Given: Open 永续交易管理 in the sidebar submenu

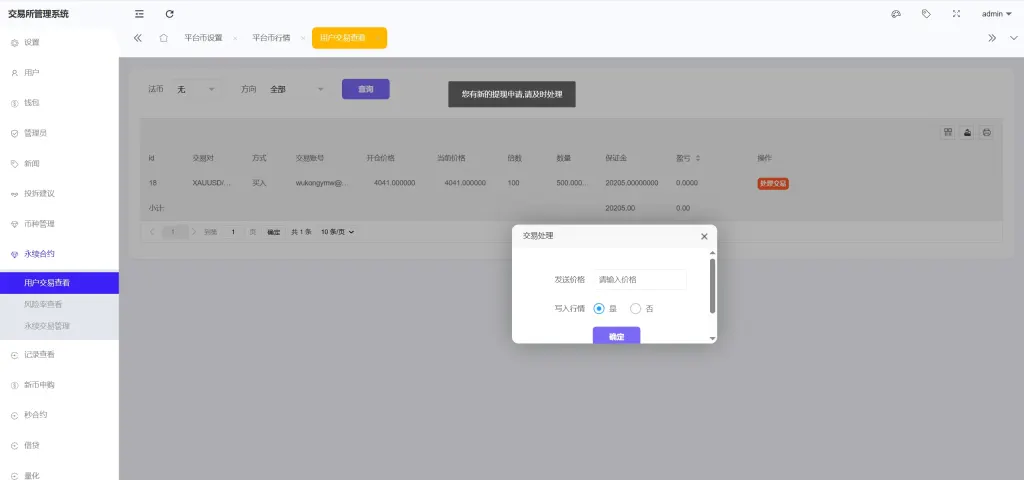Looking at the screenshot, I should [x=59, y=326].
